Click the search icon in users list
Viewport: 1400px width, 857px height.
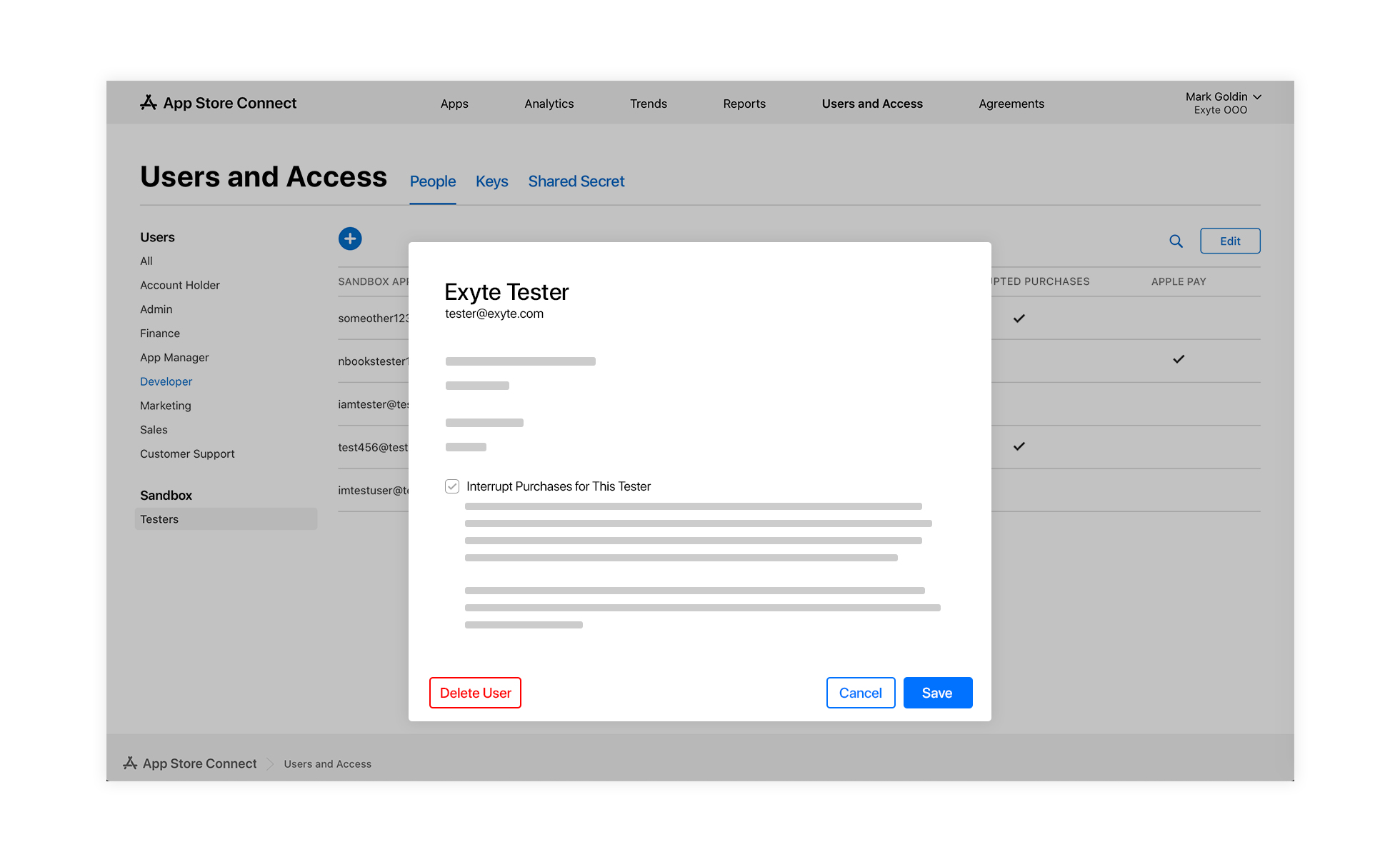[x=1176, y=241]
